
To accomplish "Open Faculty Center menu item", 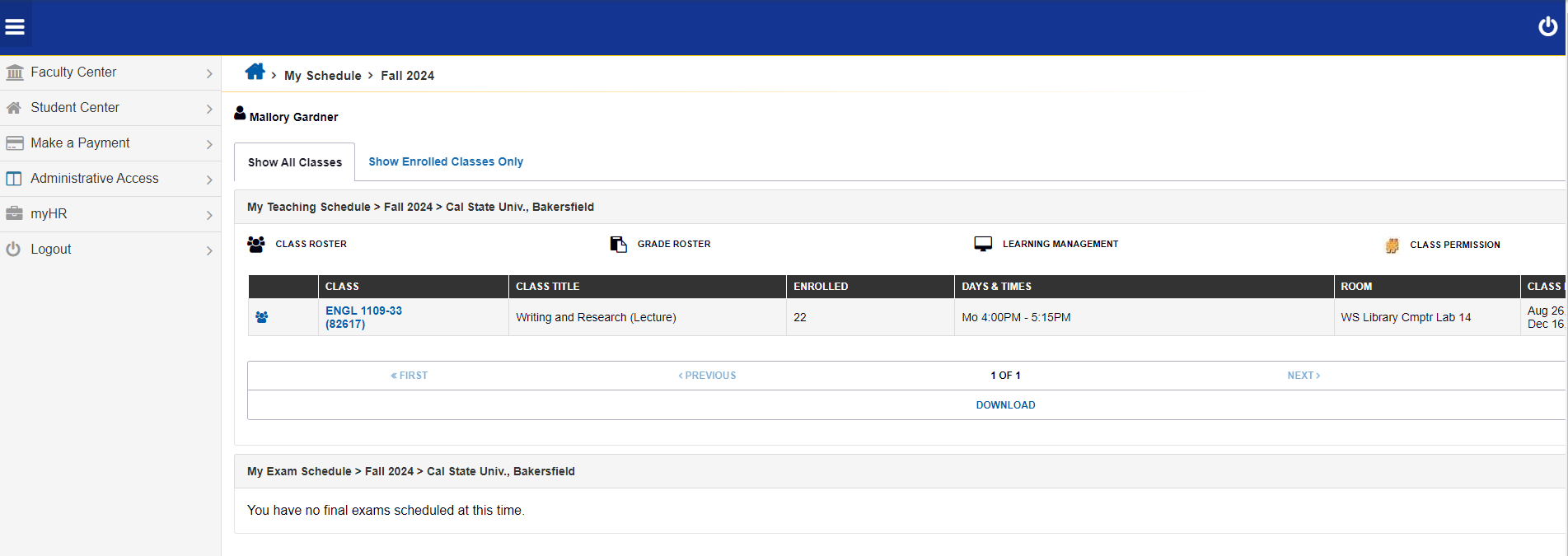I will pos(110,72).
